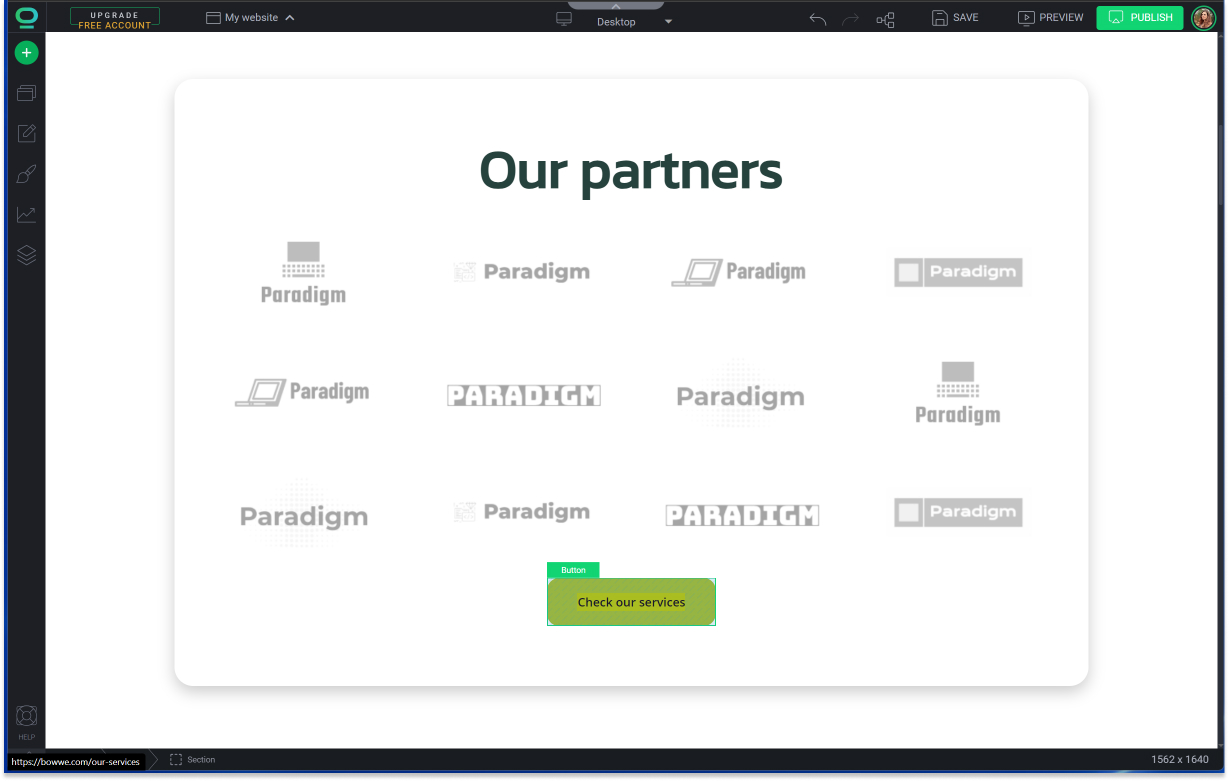Open the Layers stack icon in sidebar
1229x781 pixels.
[26, 255]
